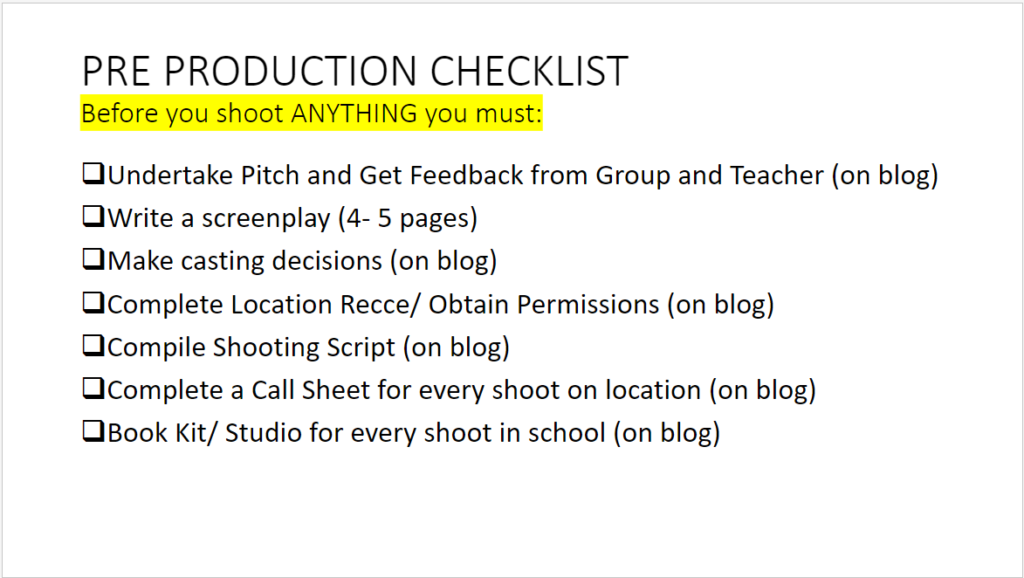Image resolution: width=1024 pixels, height=578 pixels.
Task: Toggle the Make casting decisions checkbox
Action: pyautogui.click(x=93, y=259)
